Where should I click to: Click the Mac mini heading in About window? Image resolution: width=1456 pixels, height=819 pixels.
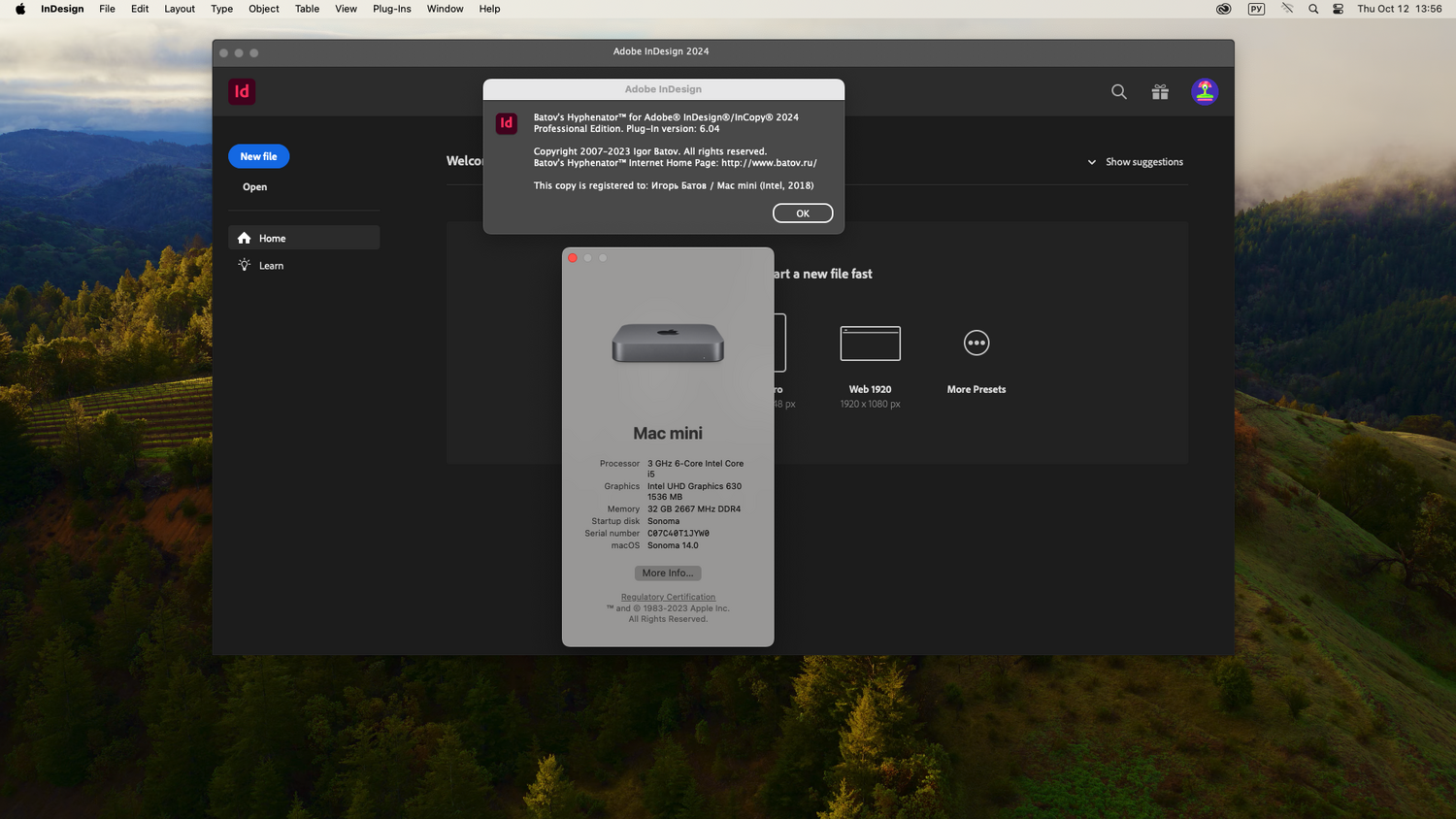(x=668, y=434)
